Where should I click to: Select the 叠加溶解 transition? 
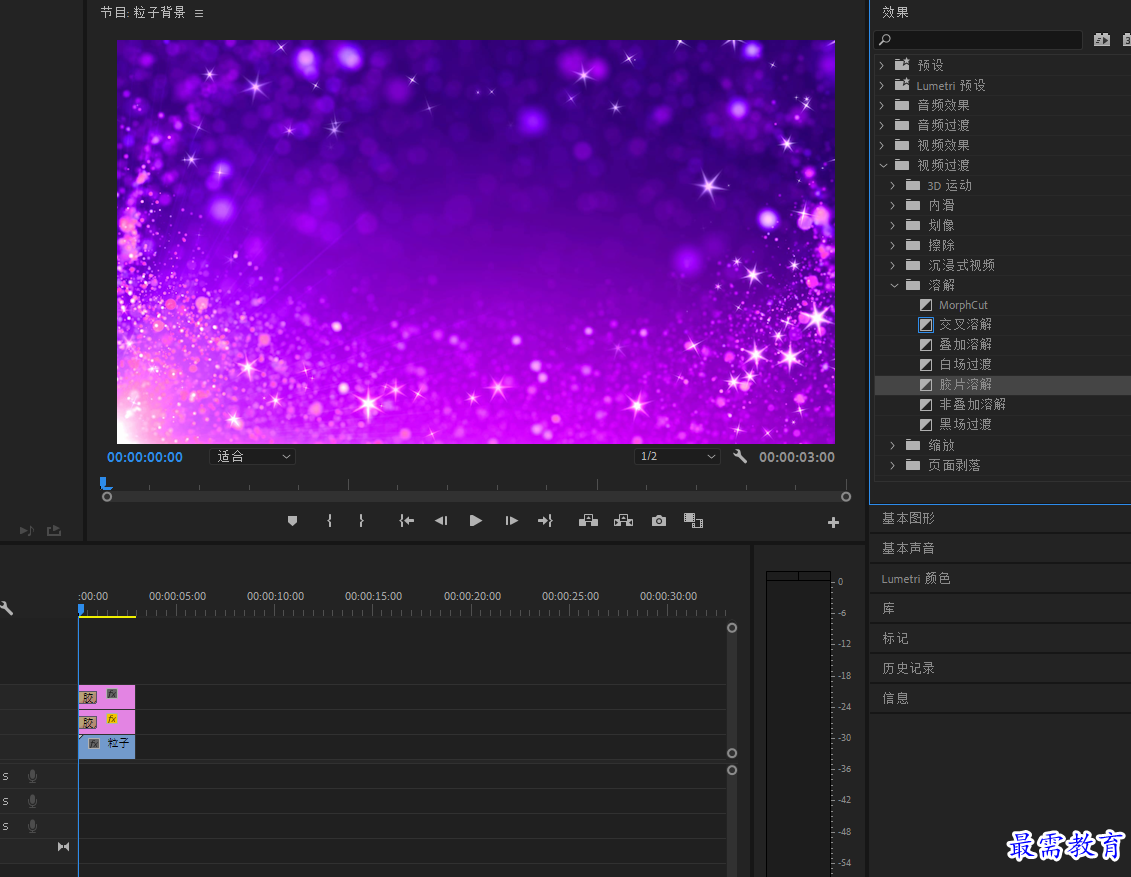pyautogui.click(x=965, y=345)
